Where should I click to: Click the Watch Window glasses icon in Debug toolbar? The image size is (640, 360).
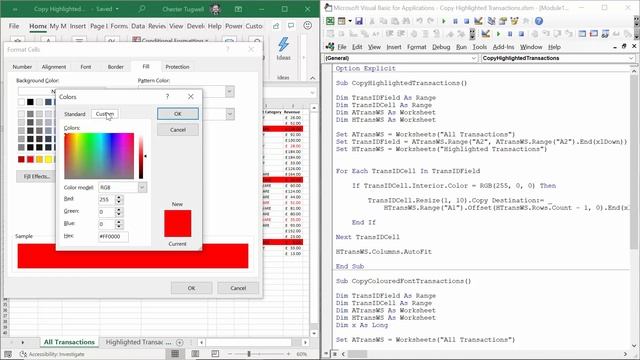pyautogui.click(x=605, y=34)
